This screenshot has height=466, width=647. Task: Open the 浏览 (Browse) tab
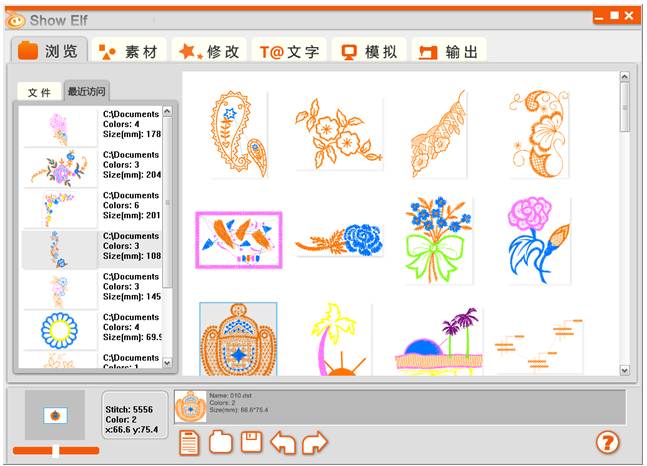pos(47,52)
